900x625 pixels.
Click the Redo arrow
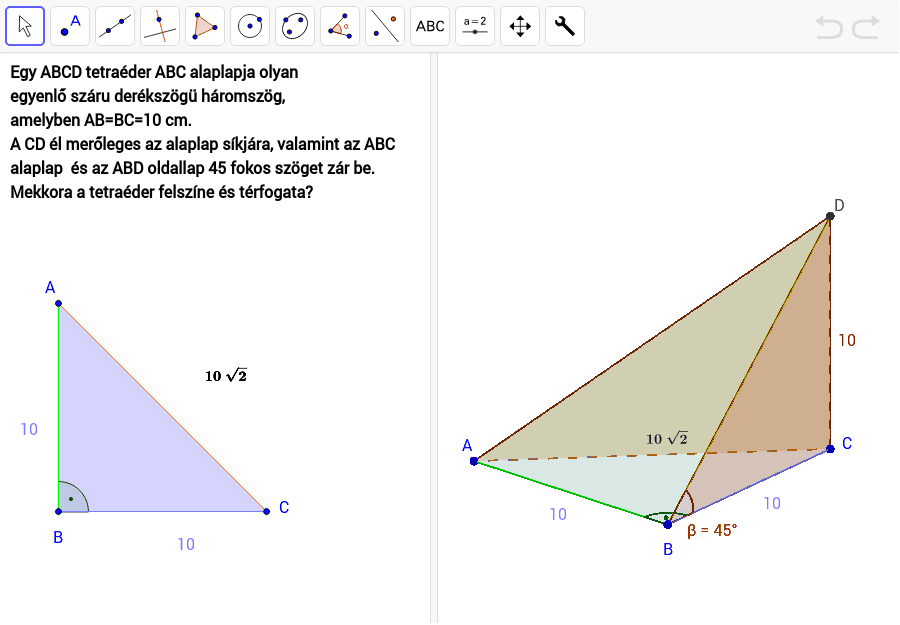[x=866, y=27]
